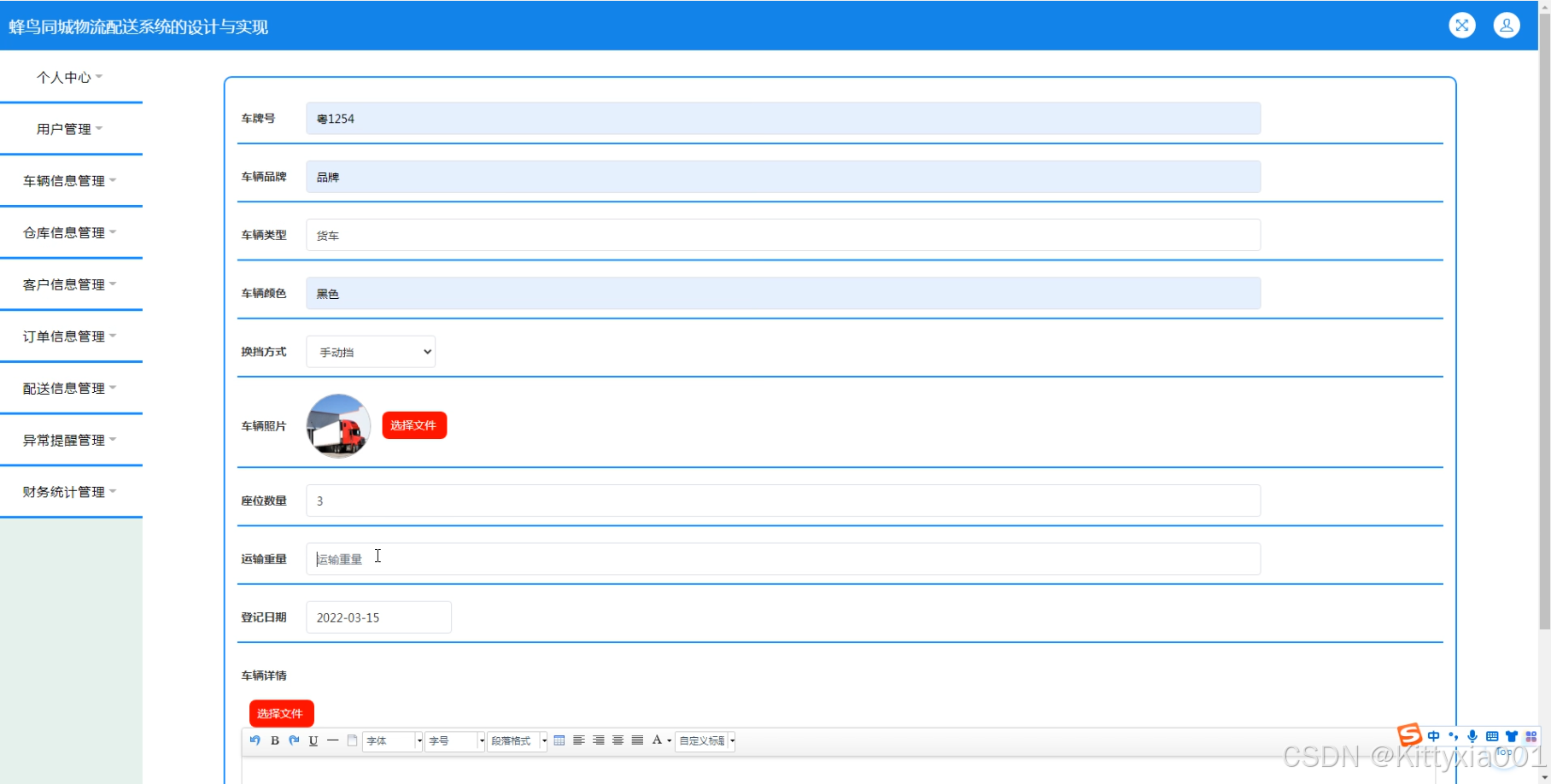Open the user profile icon in header
The image size is (1551, 784).
click(1506, 26)
